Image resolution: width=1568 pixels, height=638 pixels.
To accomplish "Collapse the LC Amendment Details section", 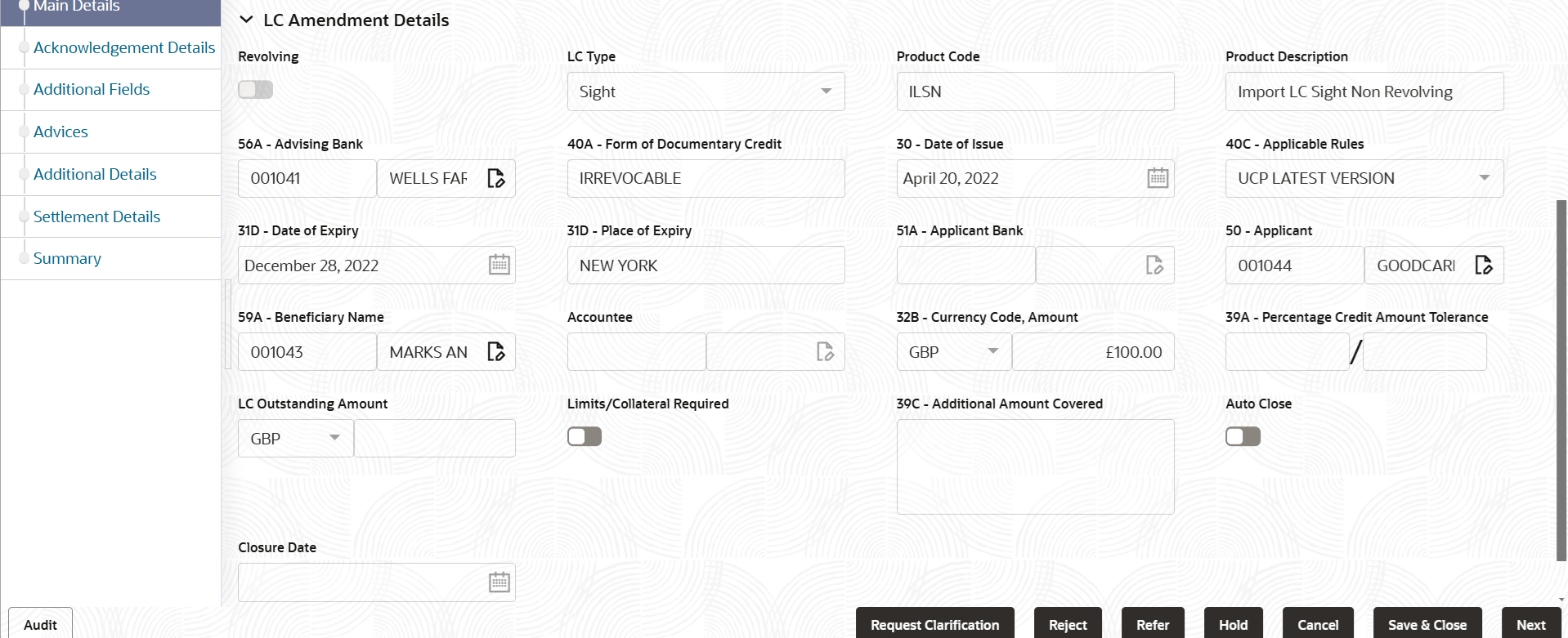I will 246,20.
